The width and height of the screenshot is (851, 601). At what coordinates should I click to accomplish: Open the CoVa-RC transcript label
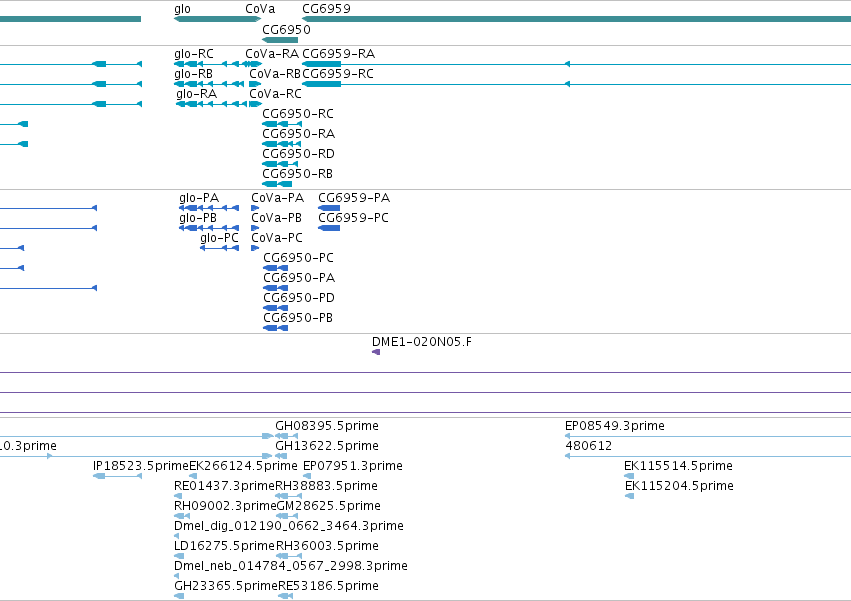pos(275,94)
